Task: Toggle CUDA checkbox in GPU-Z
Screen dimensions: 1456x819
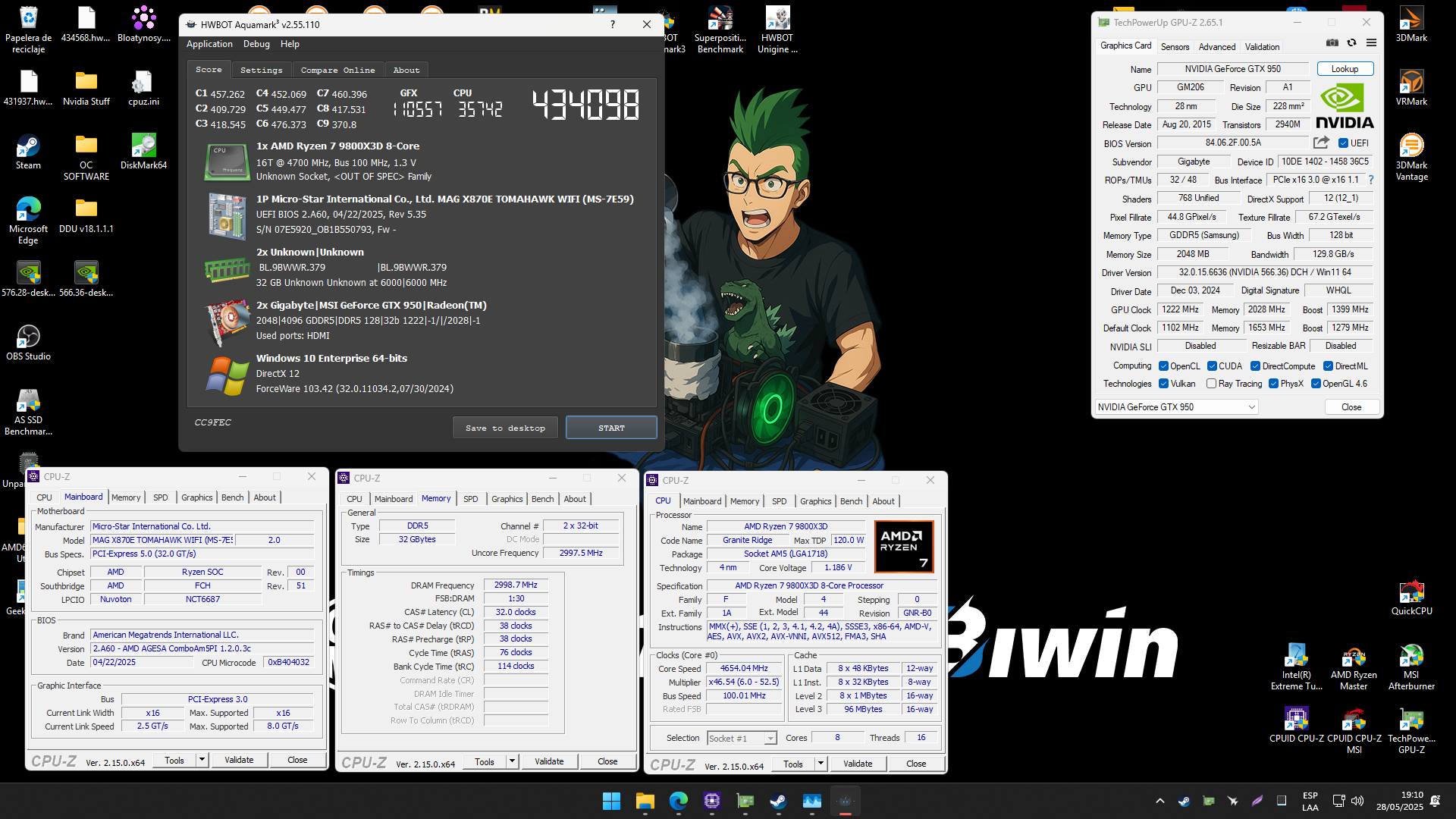Action: click(x=1212, y=366)
